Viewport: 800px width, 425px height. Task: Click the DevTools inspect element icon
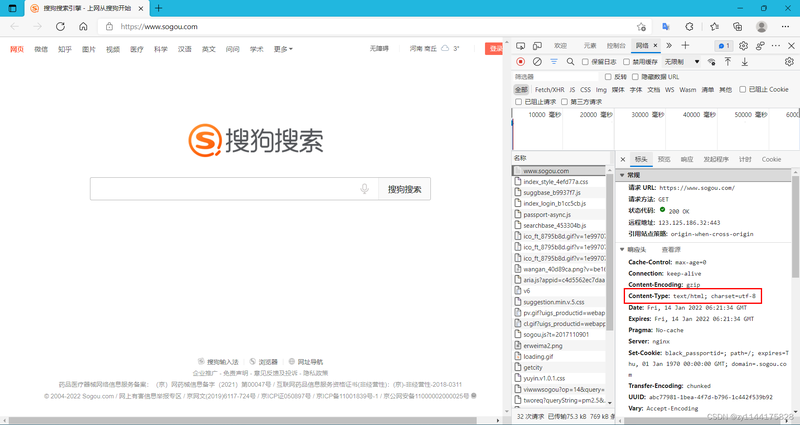[520, 46]
